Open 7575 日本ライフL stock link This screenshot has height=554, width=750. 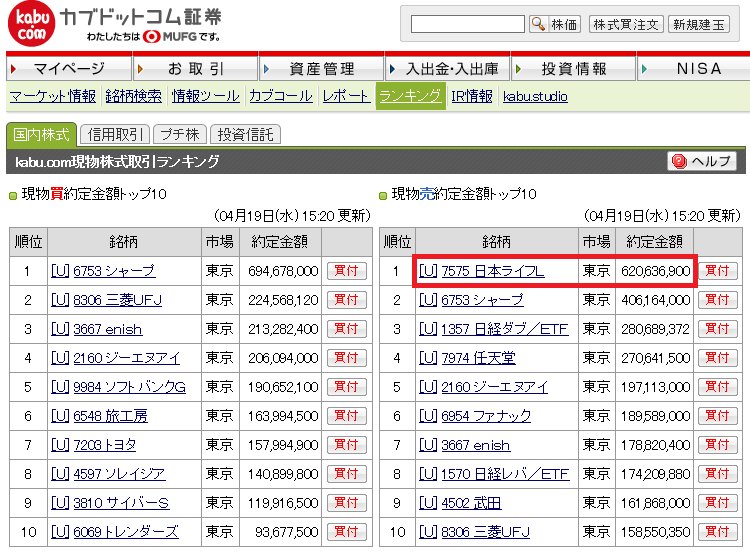click(x=492, y=271)
